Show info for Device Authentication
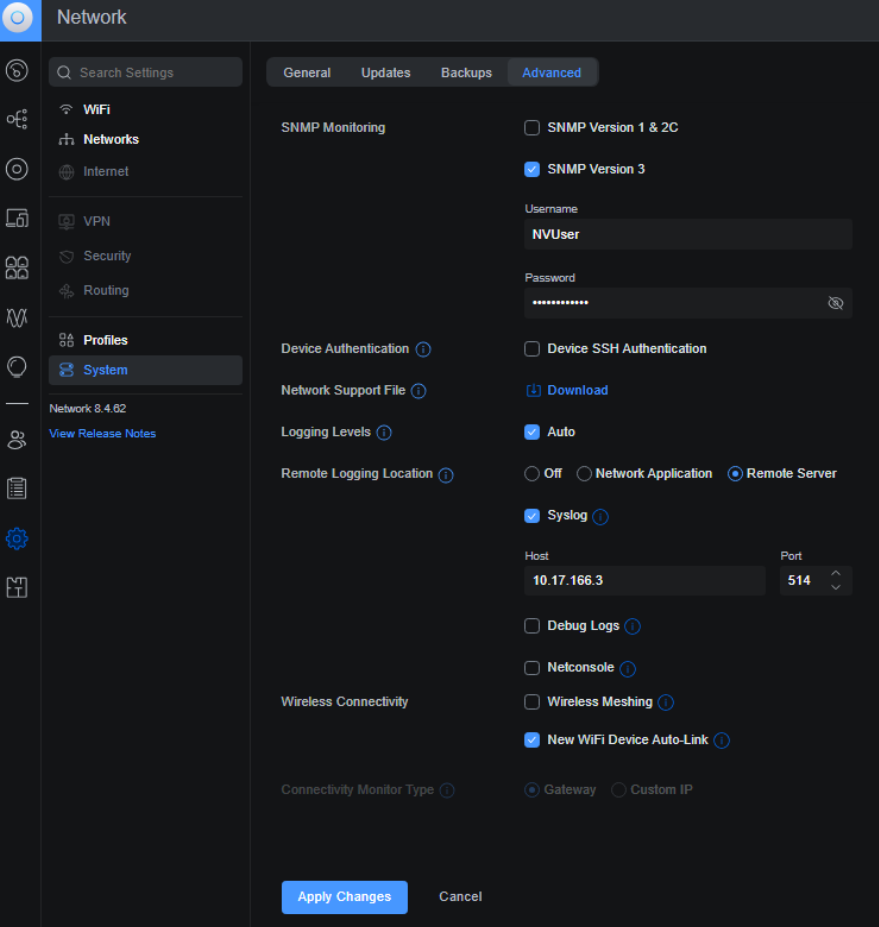This screenshot has height=927, width=879. click(x=423, y=349)
